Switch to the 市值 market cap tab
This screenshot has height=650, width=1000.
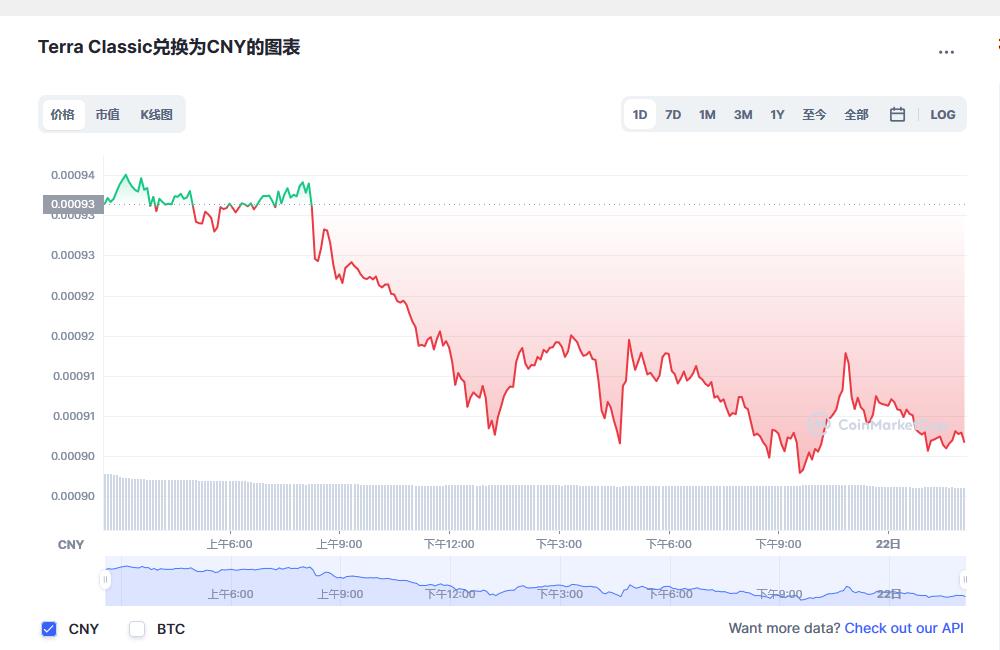107,115
